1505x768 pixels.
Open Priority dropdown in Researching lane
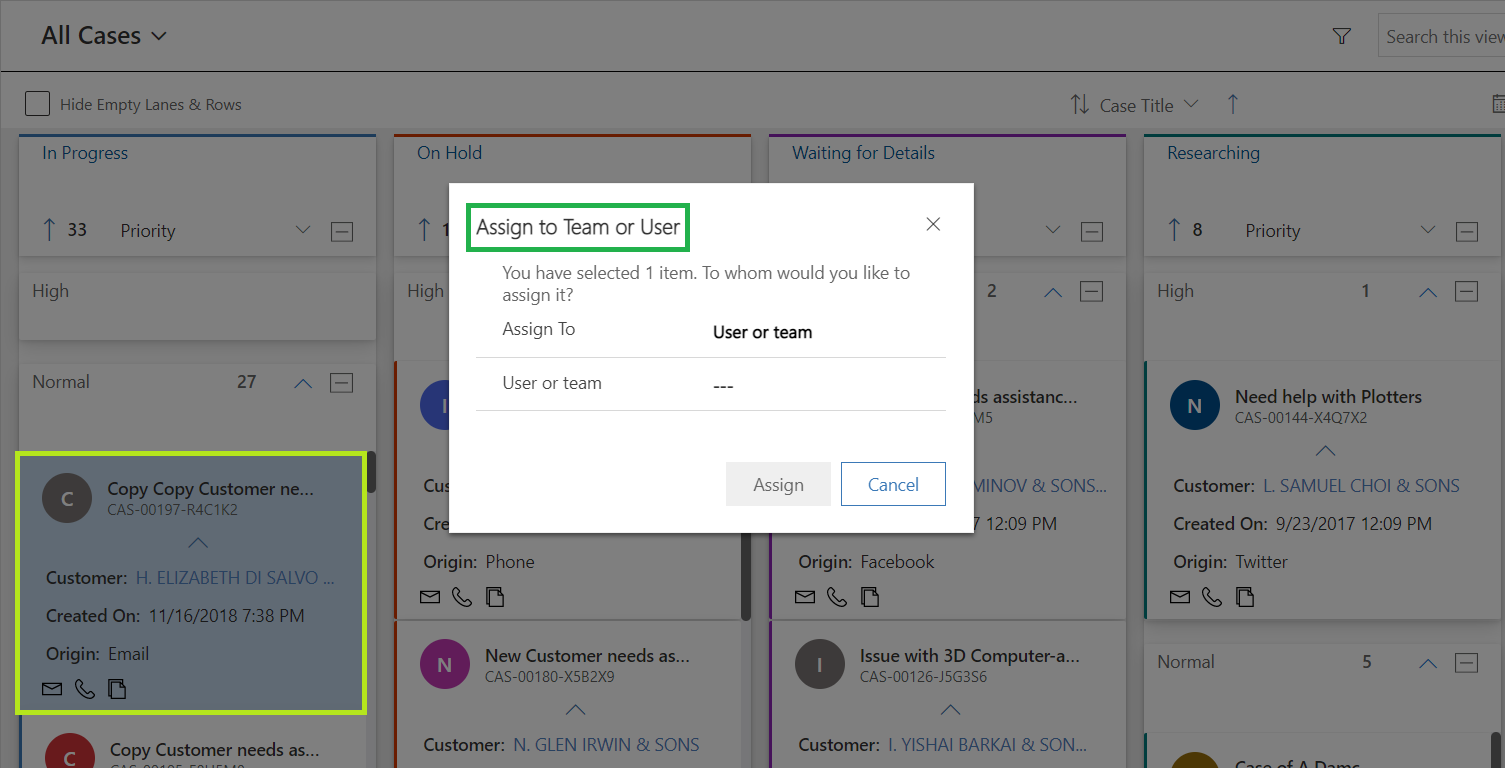point(1428,231)
